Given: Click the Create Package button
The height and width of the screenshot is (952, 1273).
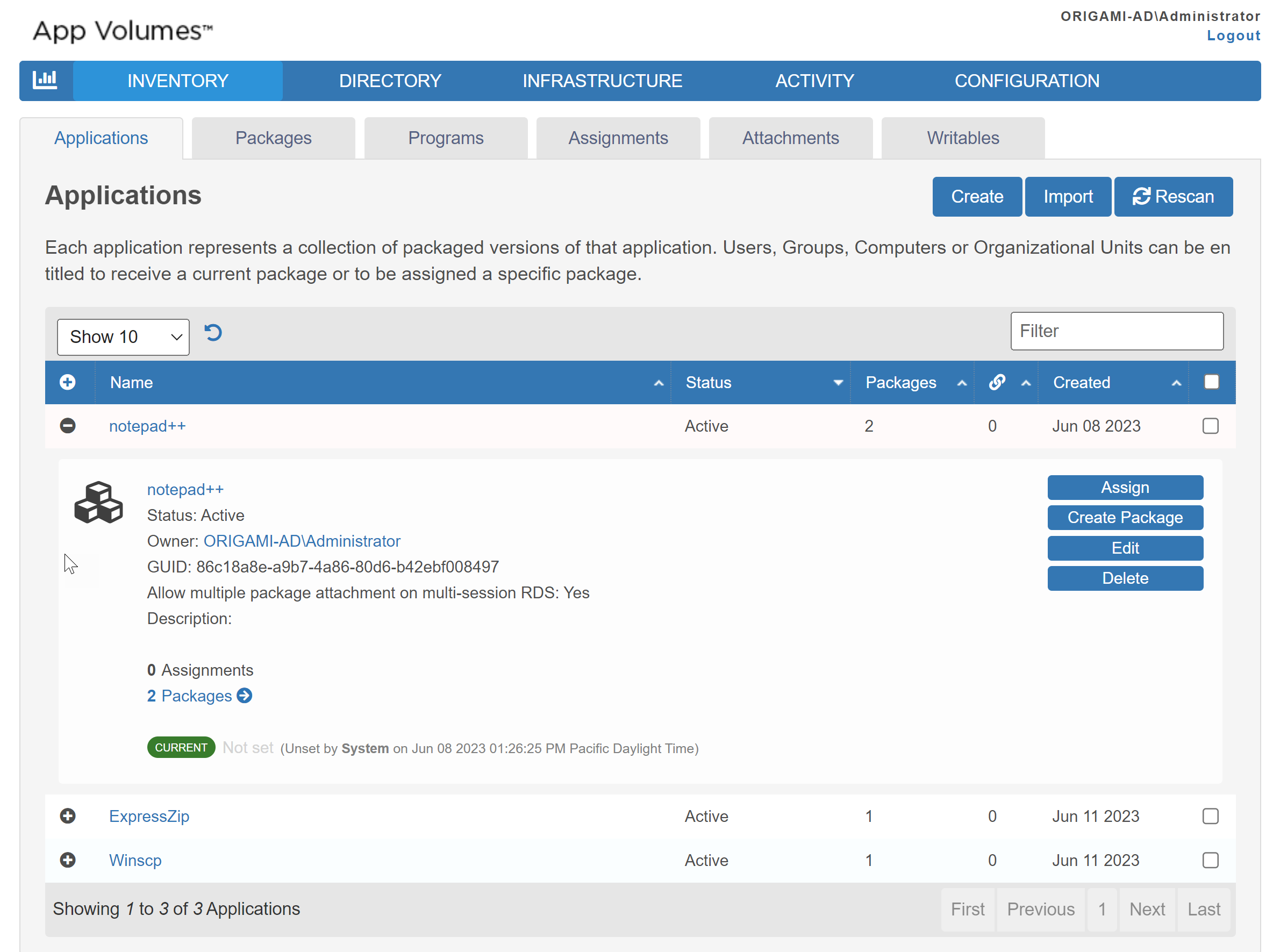Looking at the screenshot, I should 1125,518.
